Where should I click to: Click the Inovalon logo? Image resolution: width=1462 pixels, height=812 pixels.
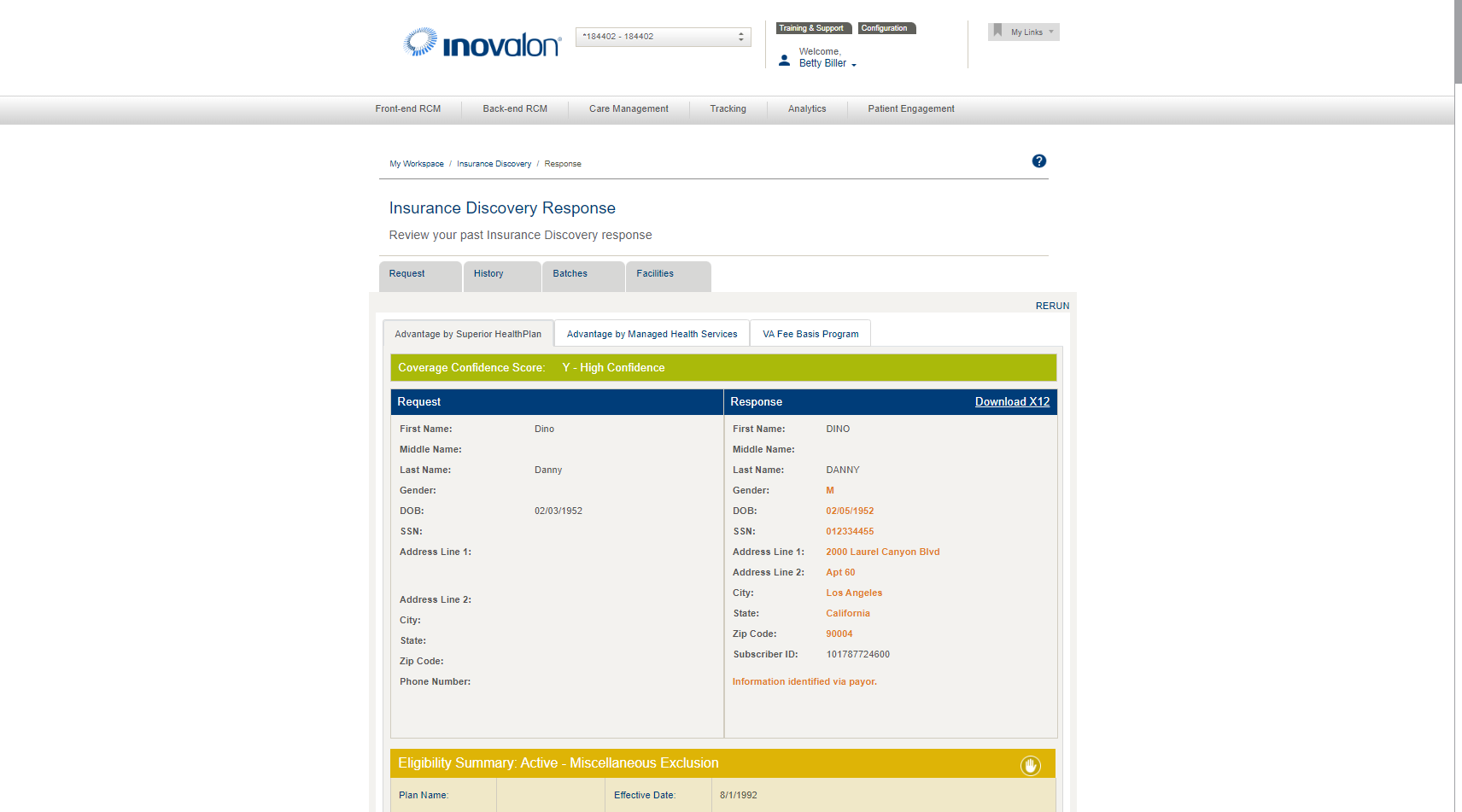click(x=481, y=42)
